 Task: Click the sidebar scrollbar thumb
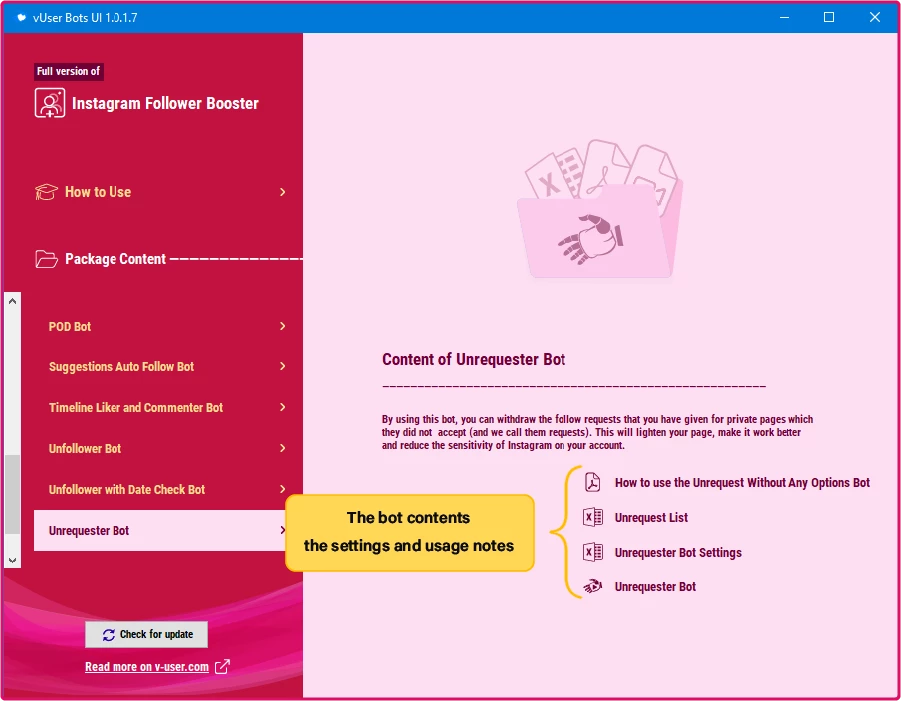13,494
